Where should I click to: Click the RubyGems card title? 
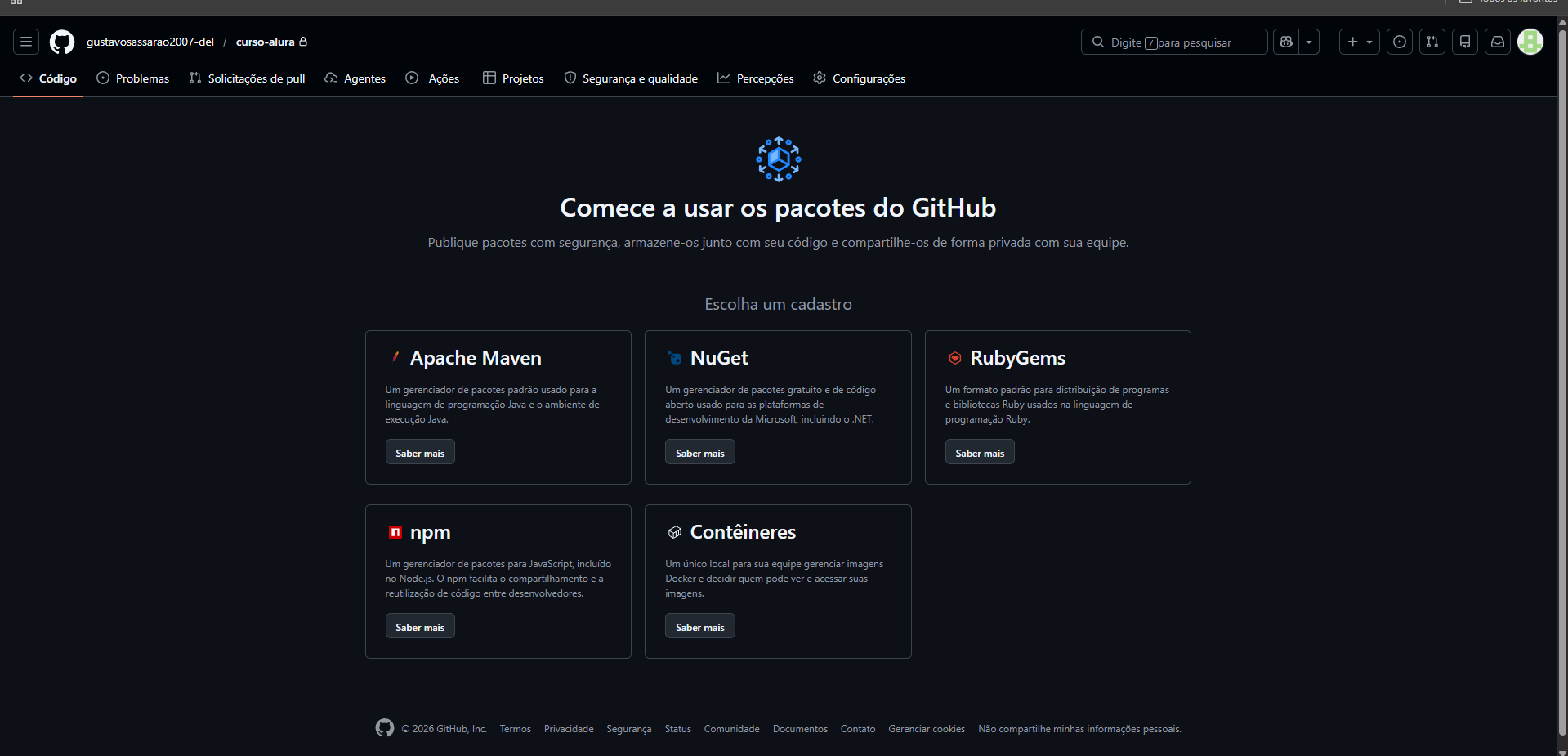1018,358
